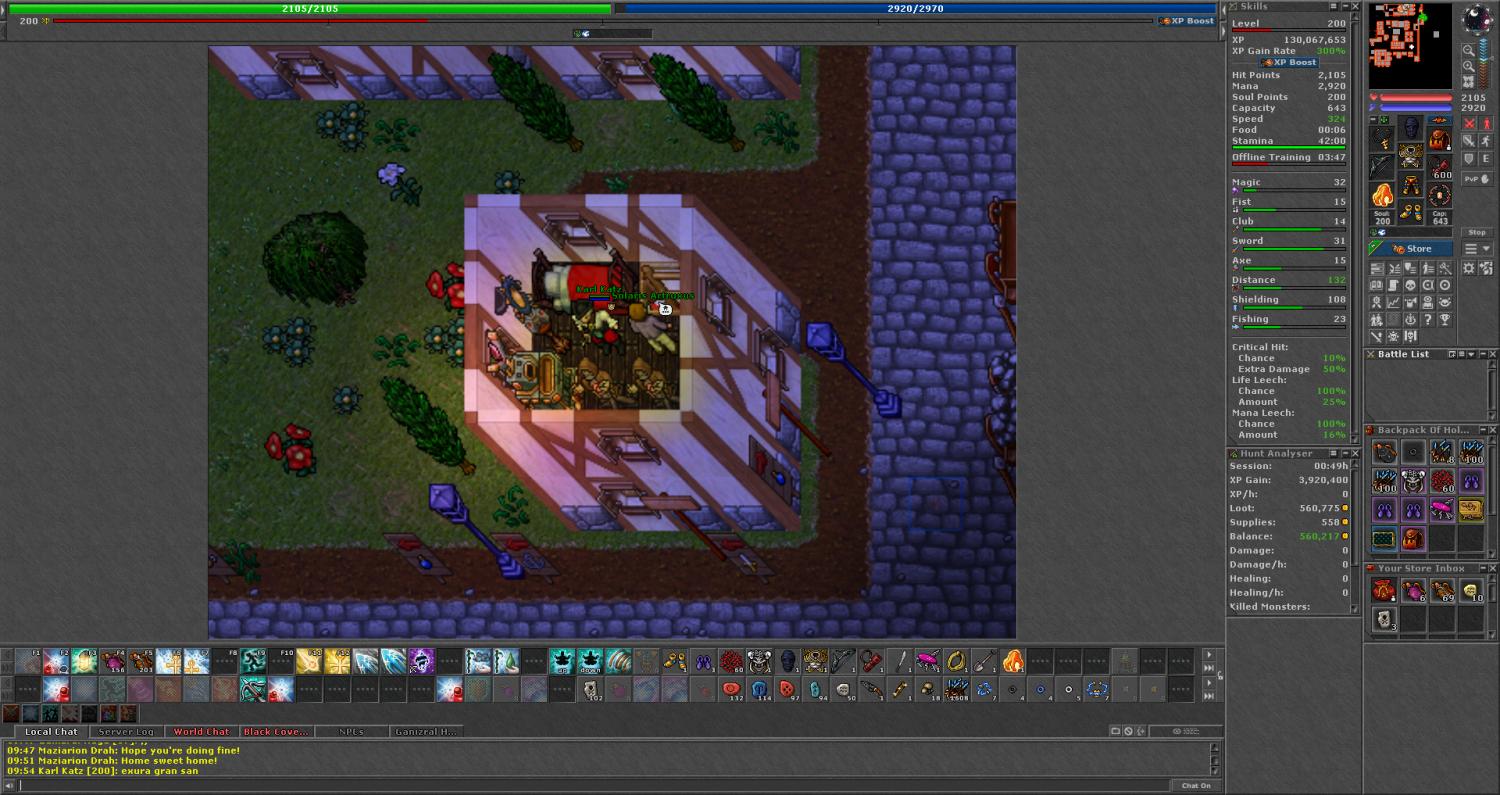Open the backpack slot in equipment

point(1440,139)
